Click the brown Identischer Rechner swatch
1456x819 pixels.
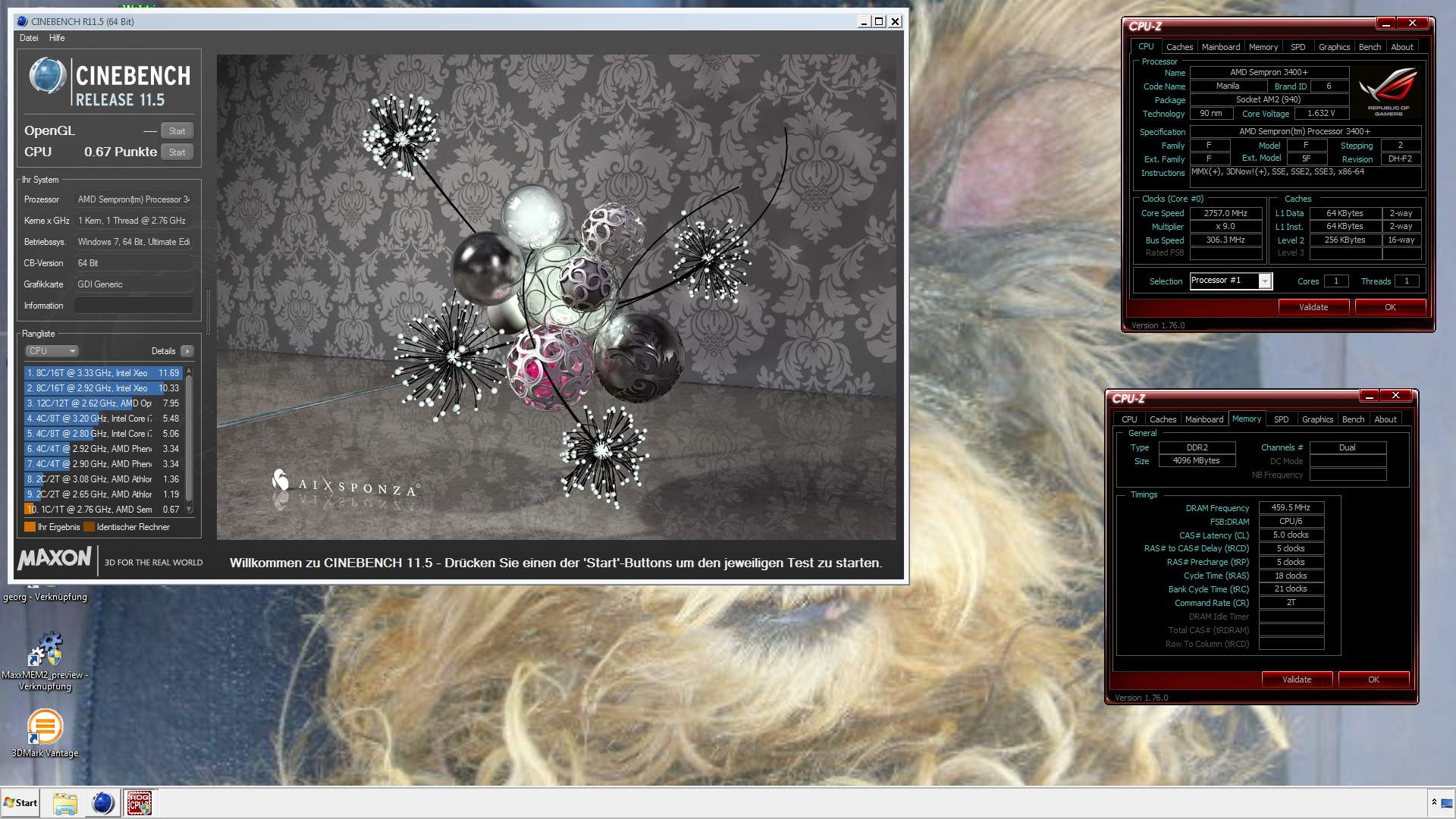click(x=89, y=527)
